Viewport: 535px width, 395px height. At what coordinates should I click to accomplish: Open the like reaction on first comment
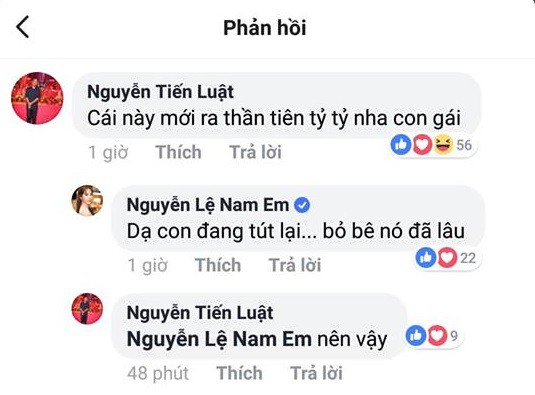pos(401,144)
